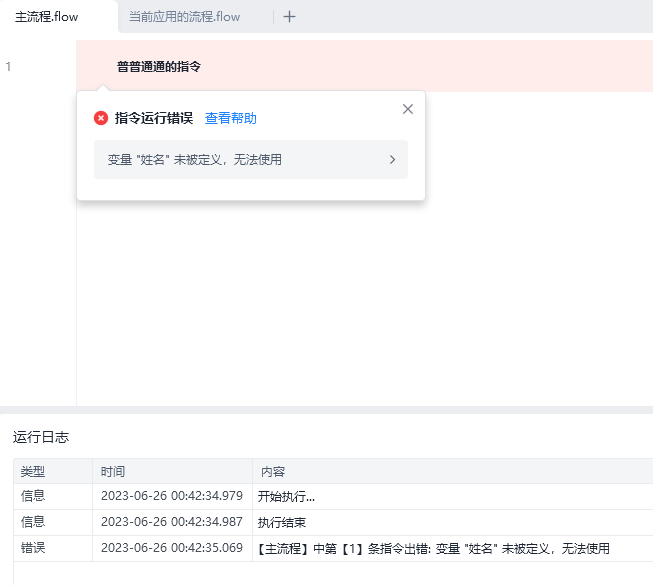Expand error details via the chevron arrow
Image resolution: width=653 pixels, height=585 pixels.
(x=392, y=159)
